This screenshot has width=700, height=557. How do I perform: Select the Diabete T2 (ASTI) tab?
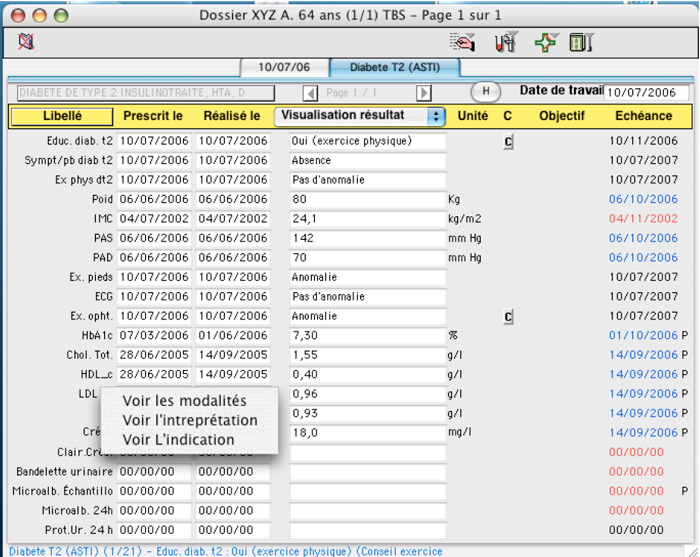[x=395, y=67]
